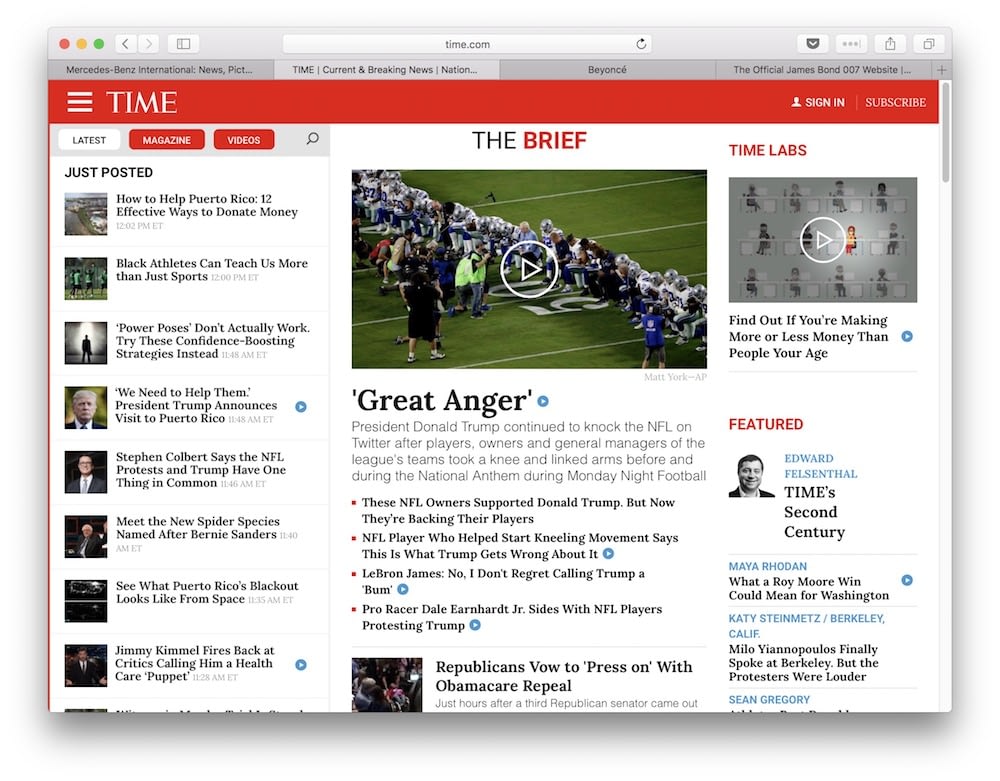Click the Jimmy Kimmel thumbnail
Screen dimensions: 1000x781
[86, 665]
